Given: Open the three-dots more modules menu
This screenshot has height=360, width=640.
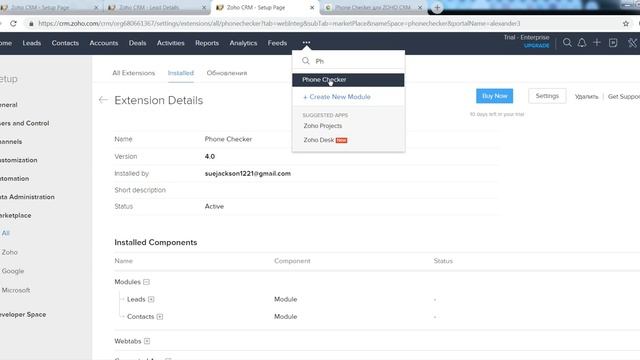Looking at the screenshot, I should click(x=306, y=42).
